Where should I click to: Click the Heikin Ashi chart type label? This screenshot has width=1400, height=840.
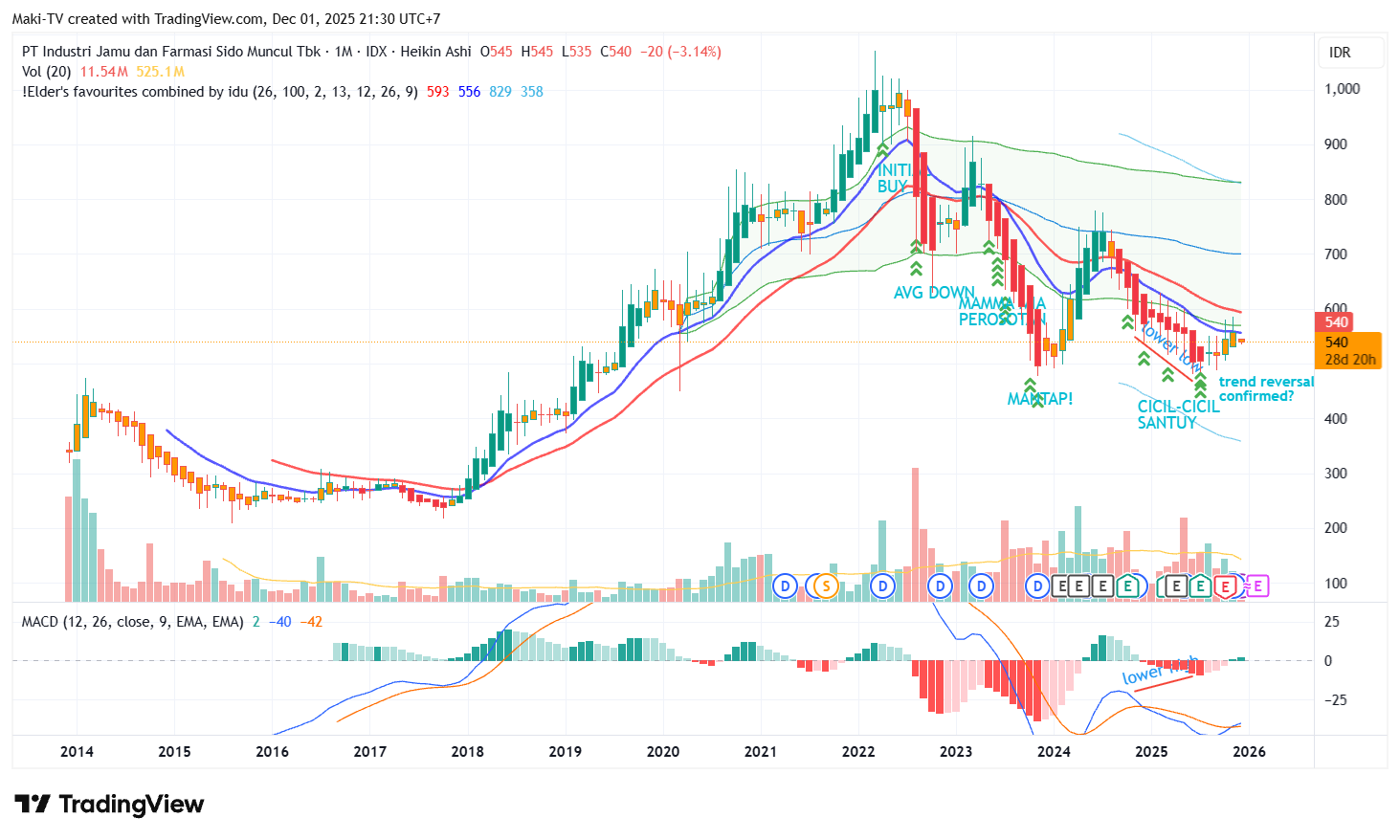click(x=435, y=52)
